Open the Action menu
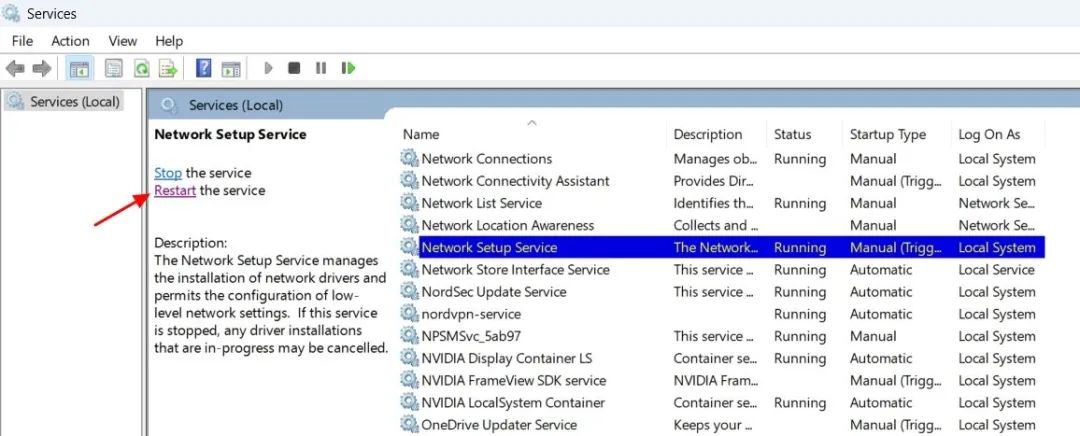 coord(70,41)
